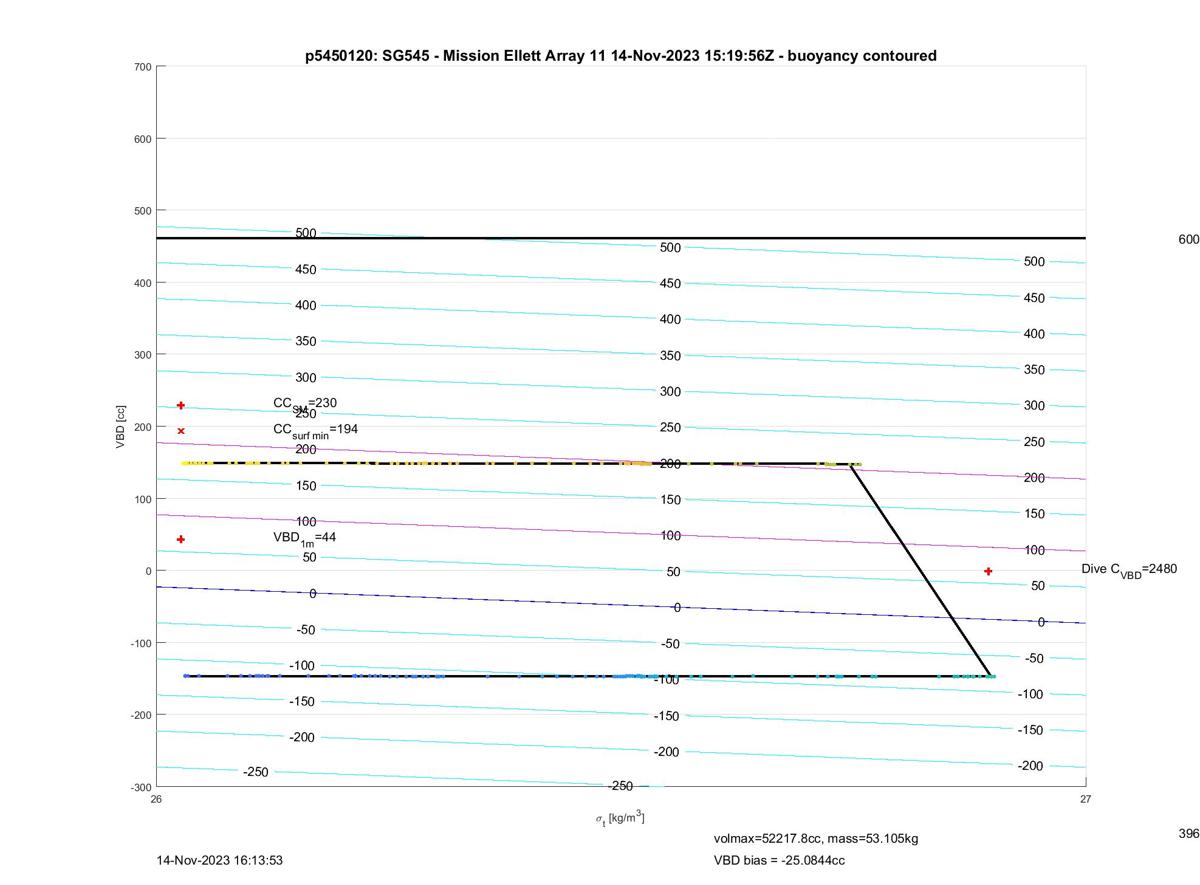The width and height of the screenshot is (1200, 885).
Task: Click the red plus marker left of Dive C VBD
Action: click(988, 571)
